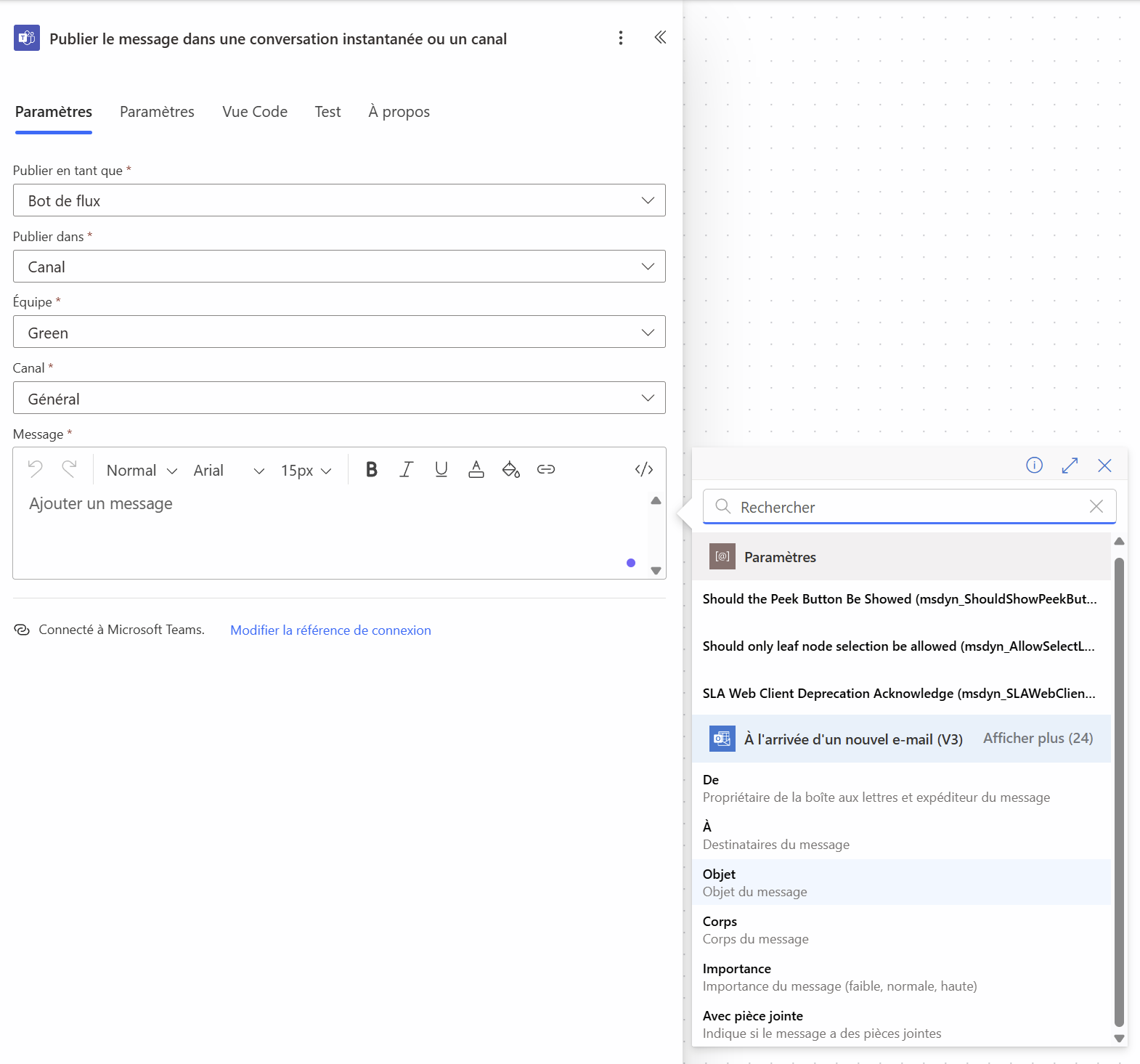Open the font color picker
Image resolution: width=1140 pixels, height=1064 pixels.
click(476, 470)
